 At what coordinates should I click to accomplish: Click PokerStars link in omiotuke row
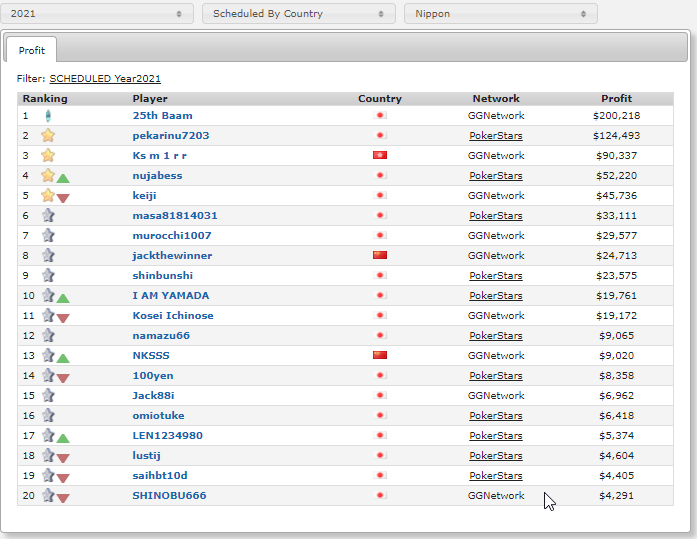tap(496, 415)
